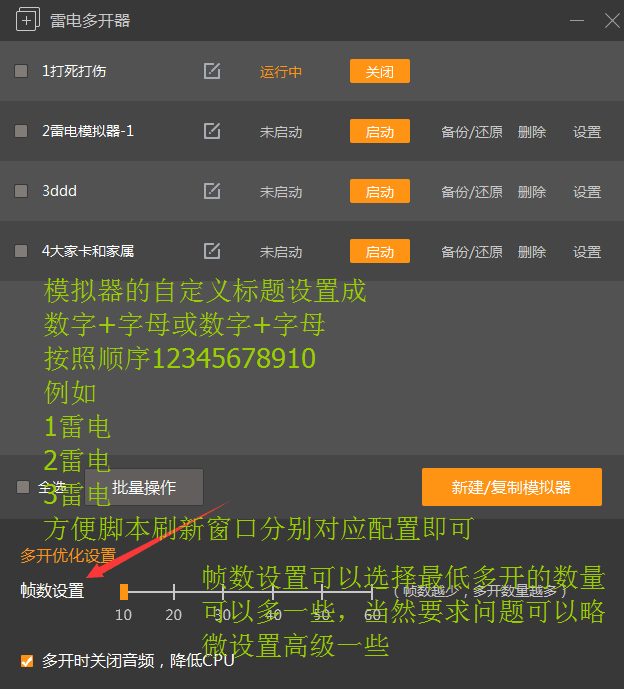This screenshot has width=624, height=689.
Task: Check the box for 2雷电模拟器-1
Action: tap(21, 131)
